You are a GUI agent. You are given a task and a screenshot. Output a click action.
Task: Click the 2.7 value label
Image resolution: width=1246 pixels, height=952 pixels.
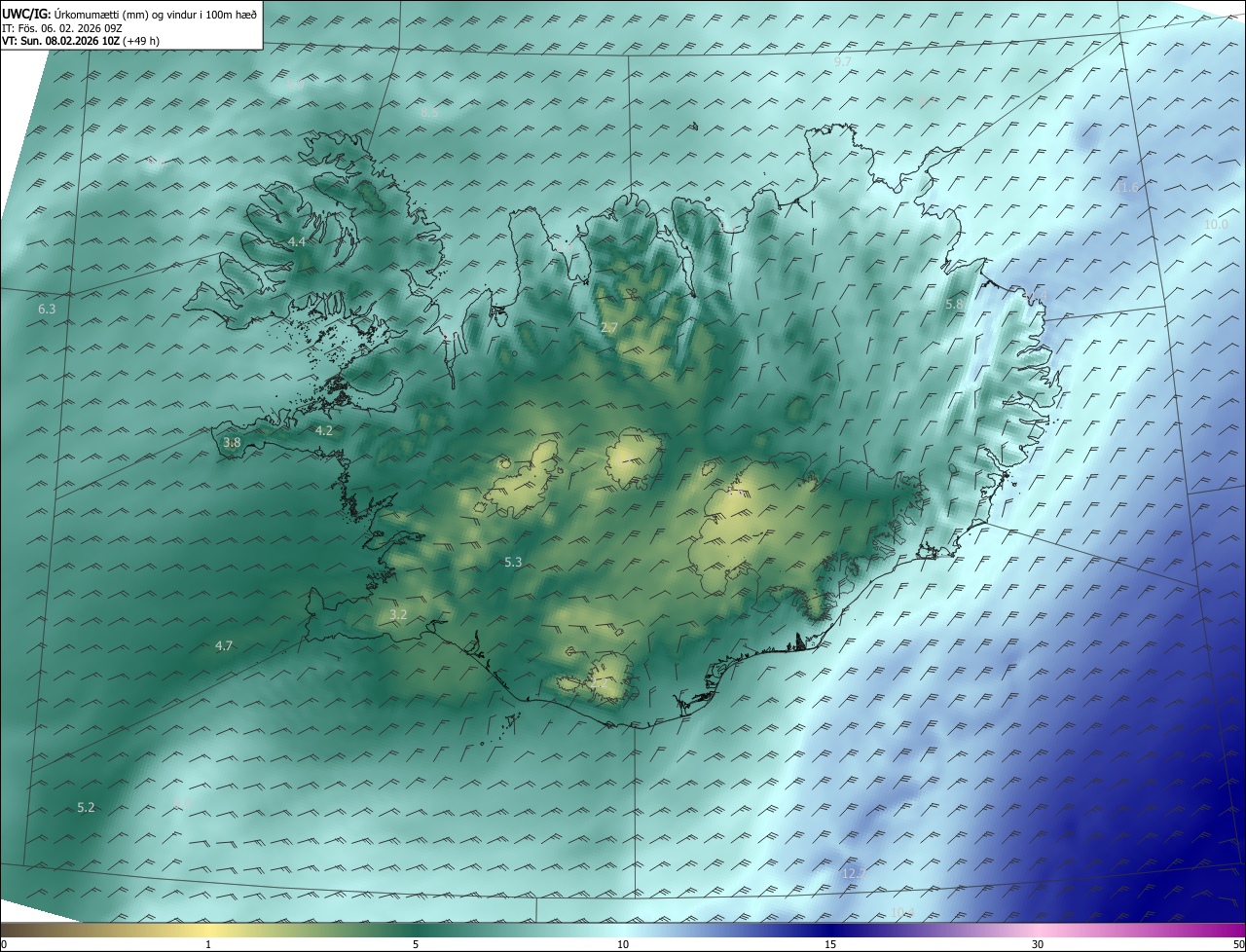(x=608, y=328)
